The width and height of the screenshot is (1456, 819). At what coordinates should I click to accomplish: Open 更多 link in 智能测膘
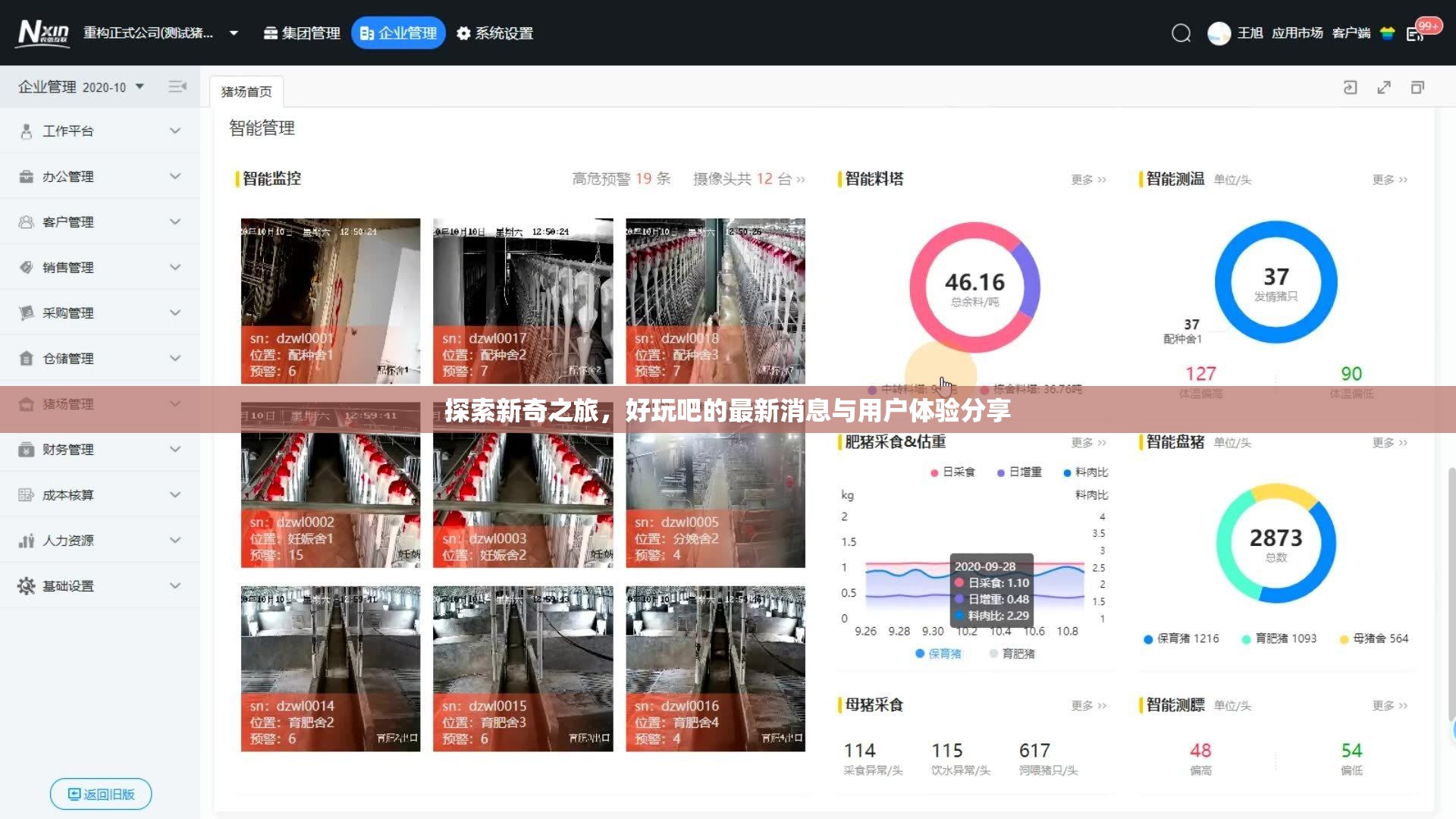tap(1389, 706)
